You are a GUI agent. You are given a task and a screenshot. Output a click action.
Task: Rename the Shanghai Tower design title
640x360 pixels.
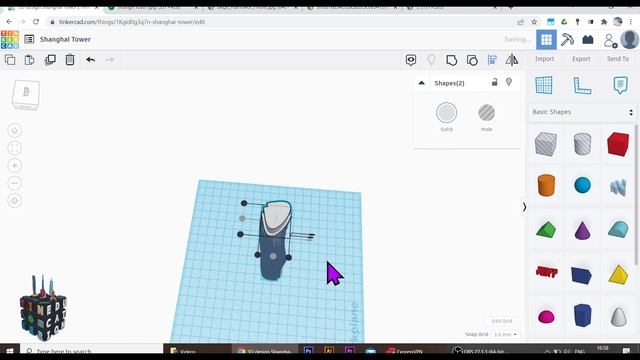[65, 39]
